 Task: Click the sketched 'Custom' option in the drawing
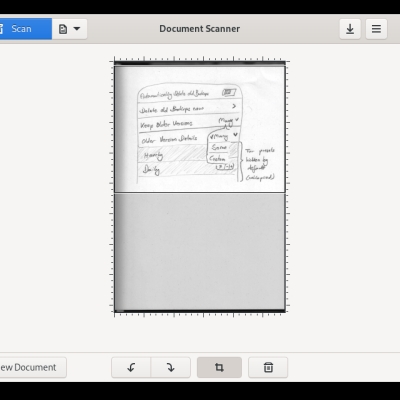[x=217, y=159]
